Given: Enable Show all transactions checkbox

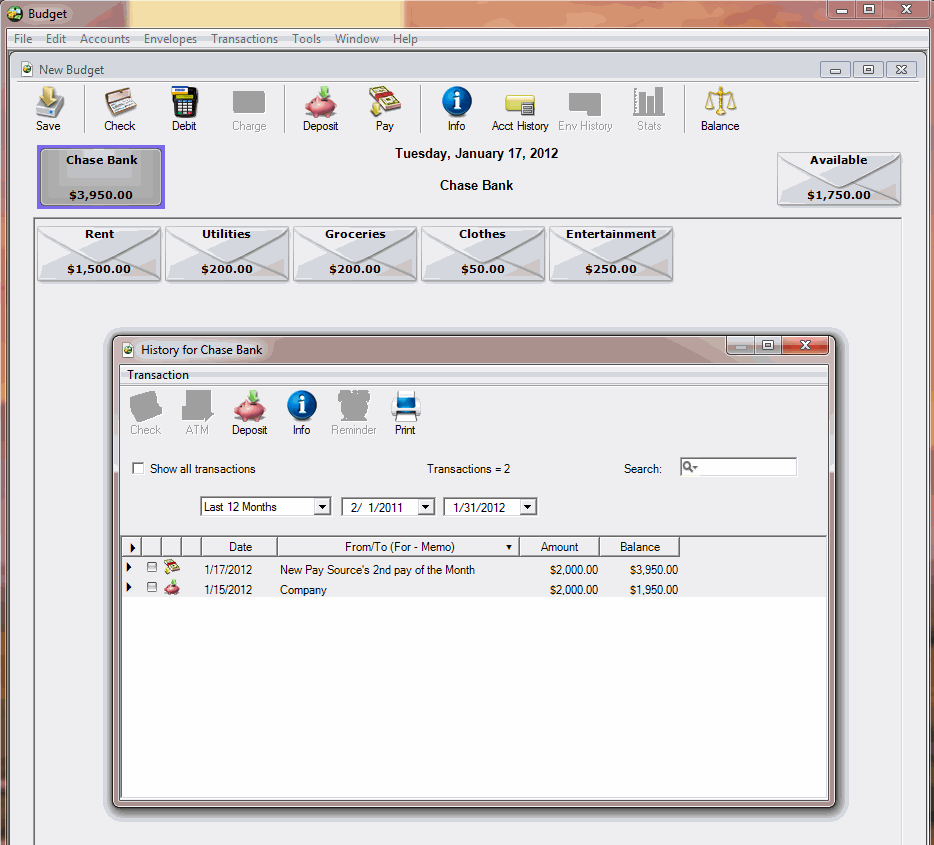Looking at the screenshot, I should pos(139,469).
